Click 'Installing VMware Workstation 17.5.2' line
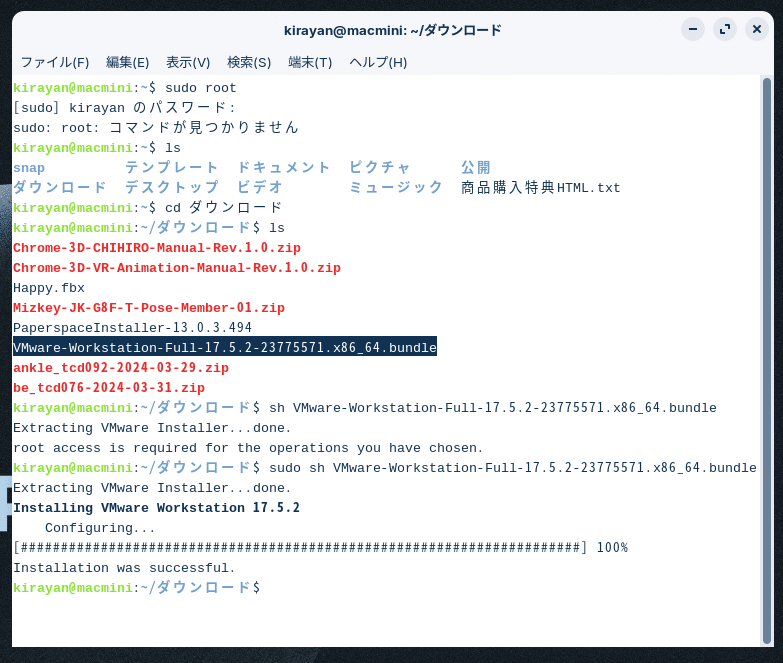 point(156,508)
